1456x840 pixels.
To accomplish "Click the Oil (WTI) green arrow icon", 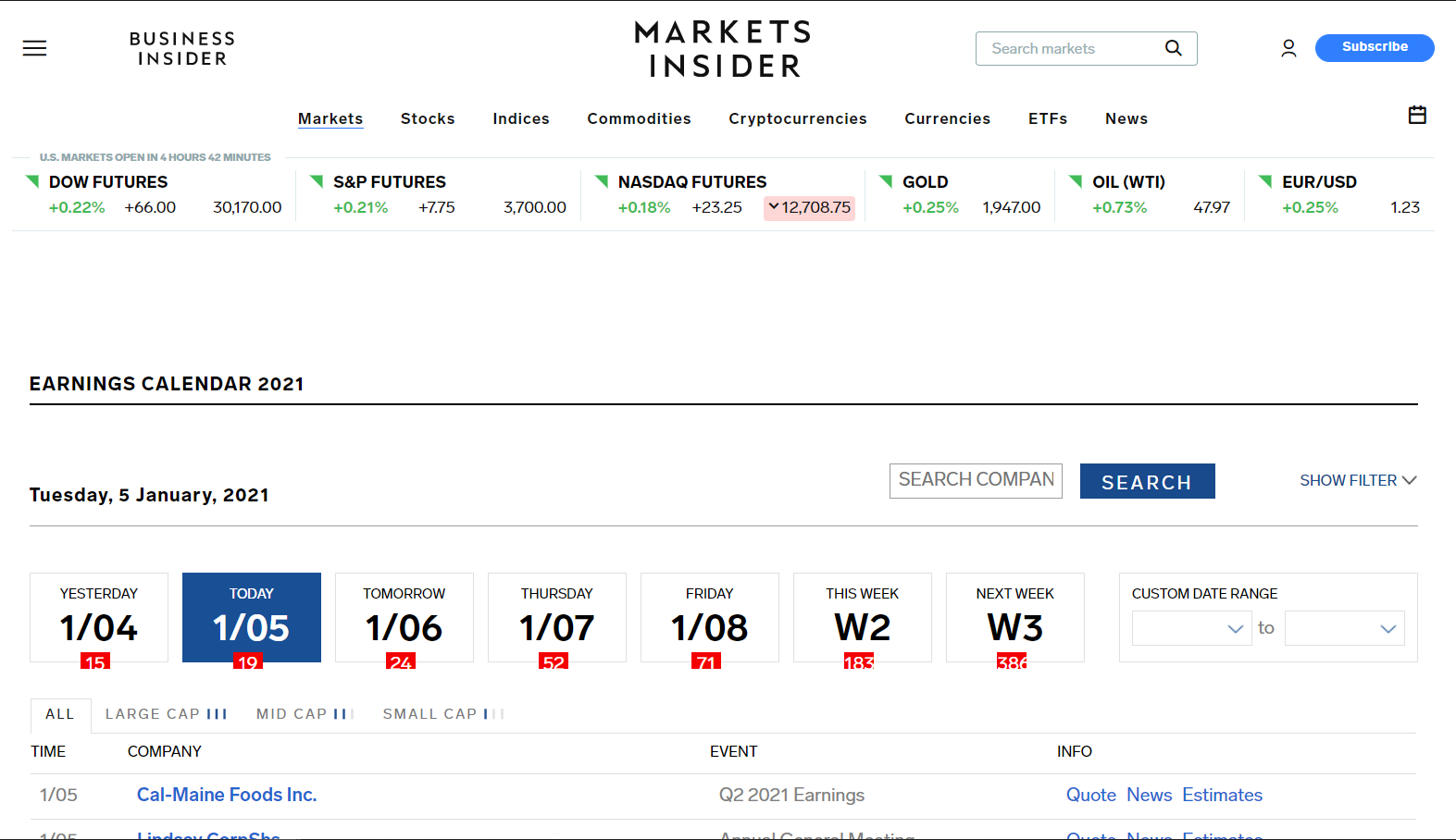I will pos(1076,180).
